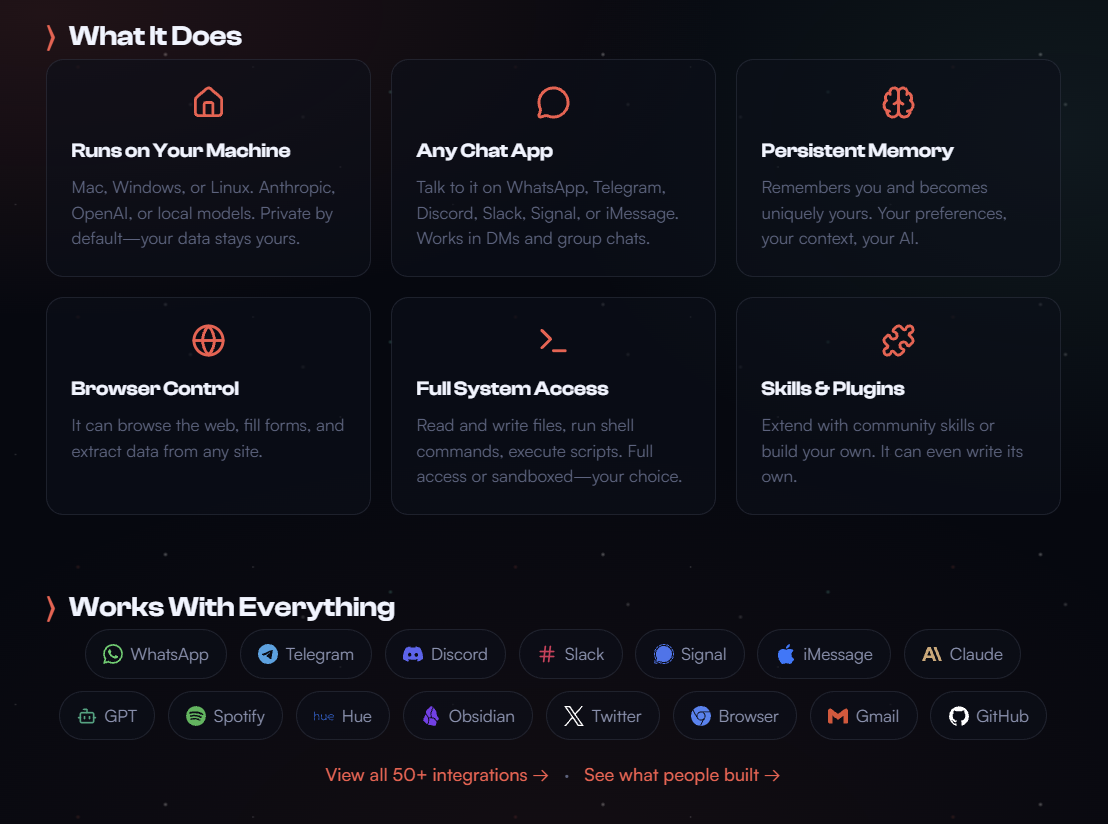Click the WhatsApp integration chip

click(156, 655)
